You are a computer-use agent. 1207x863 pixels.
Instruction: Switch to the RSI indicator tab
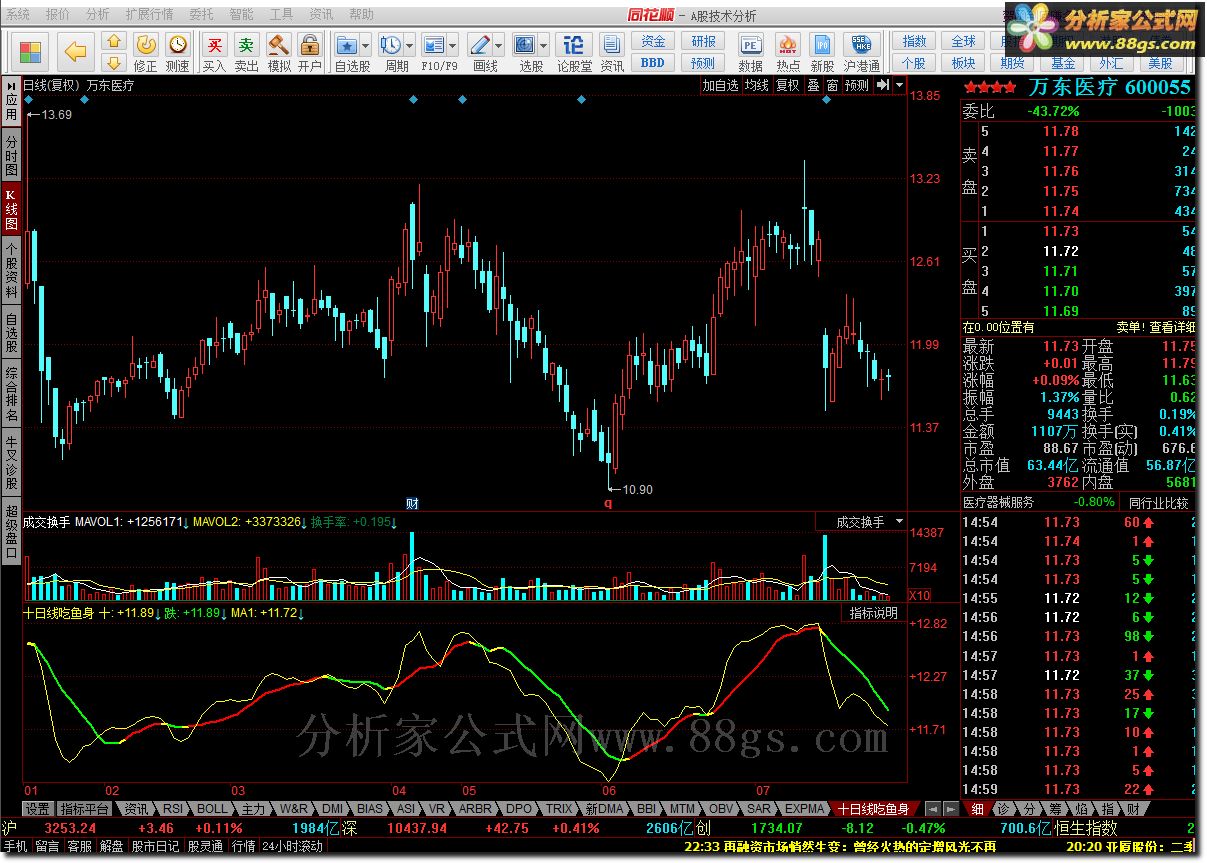[x=172, y=809]
